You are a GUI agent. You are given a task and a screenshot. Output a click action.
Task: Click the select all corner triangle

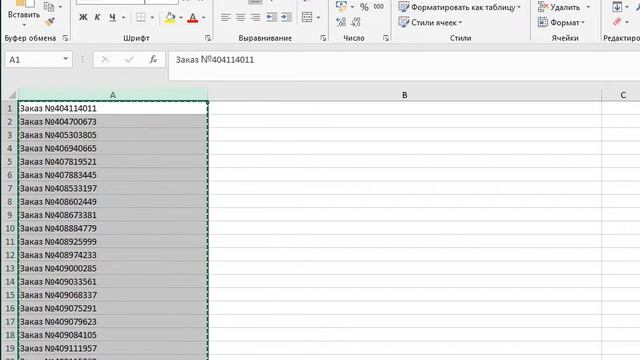[x=12, y=95]
